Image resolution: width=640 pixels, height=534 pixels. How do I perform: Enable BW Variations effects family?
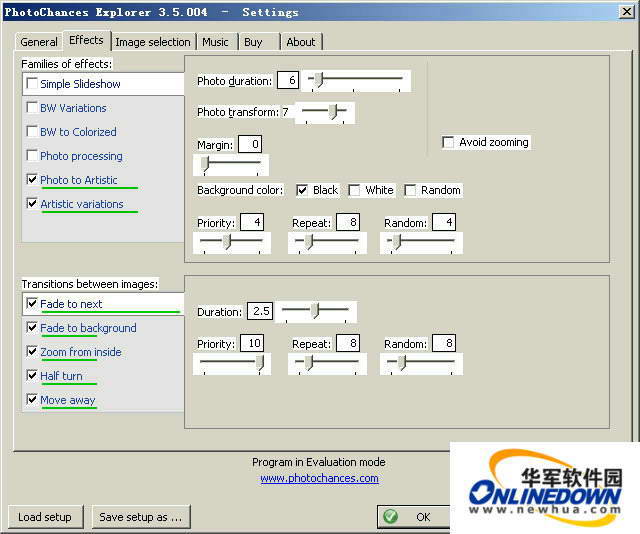pyautogui.click(x=32, y=107)
